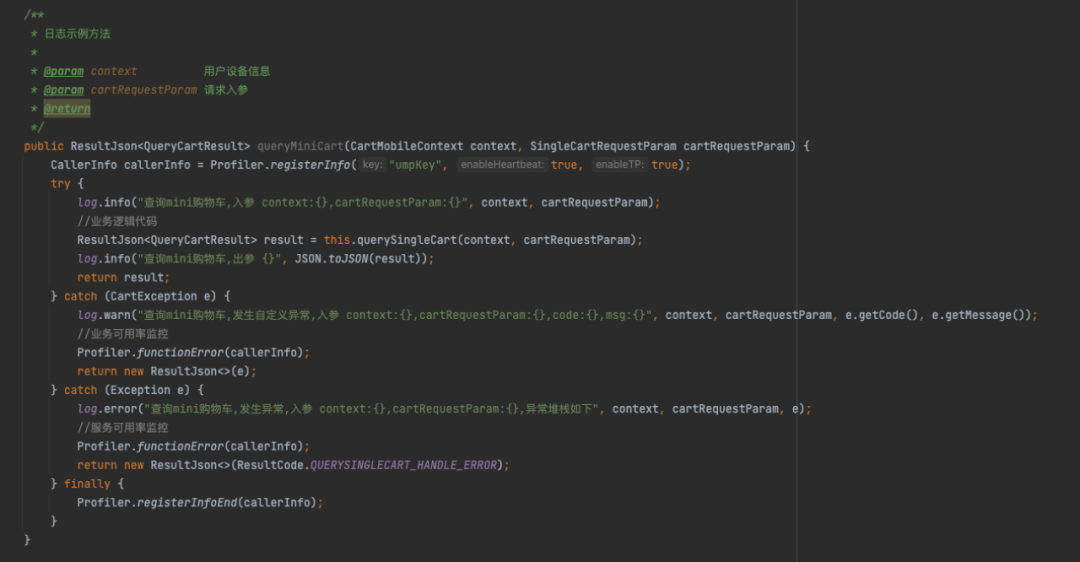Screen dimensions: 1080x562
Task: Select the Javadoc title 日志示例方法
Action: tap(77, 34)
